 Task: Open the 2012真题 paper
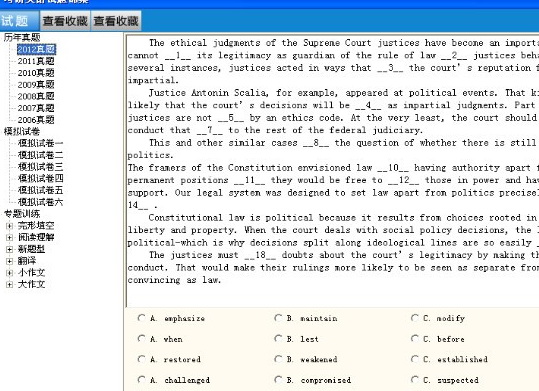[36, 49]
